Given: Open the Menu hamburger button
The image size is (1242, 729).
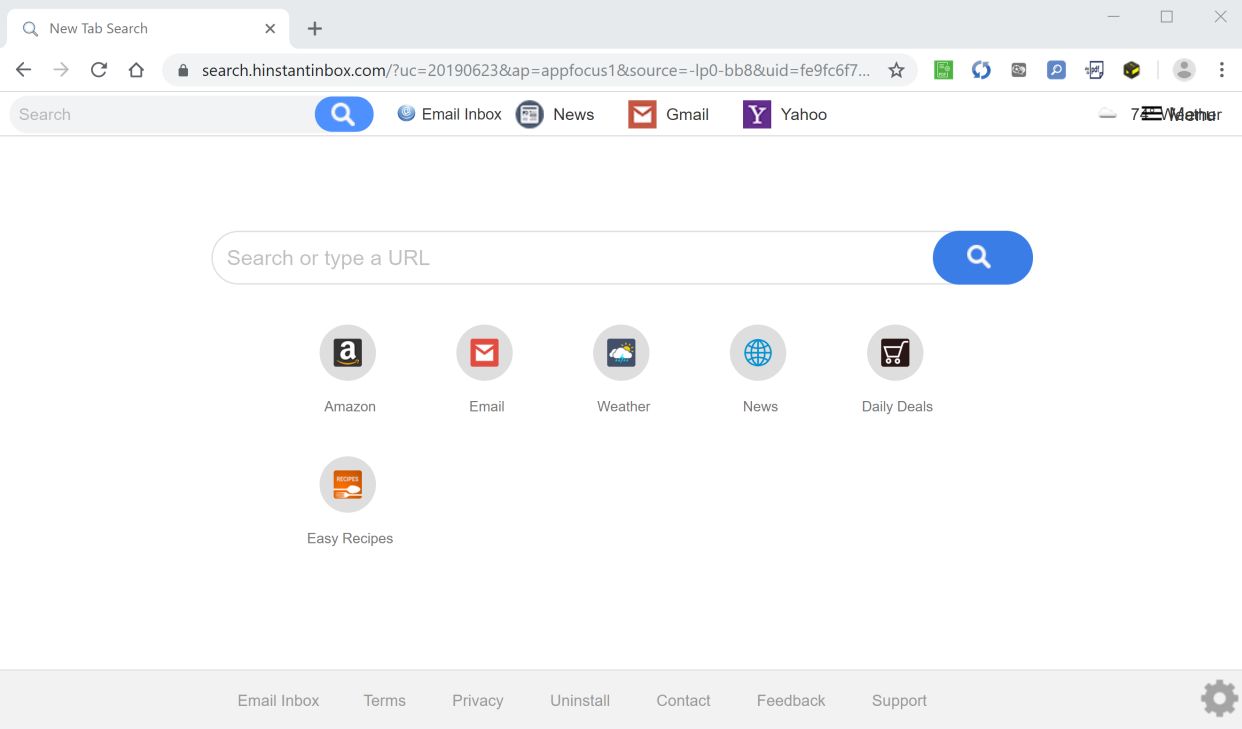Looking at the screenshot, I should (1180, 114).
